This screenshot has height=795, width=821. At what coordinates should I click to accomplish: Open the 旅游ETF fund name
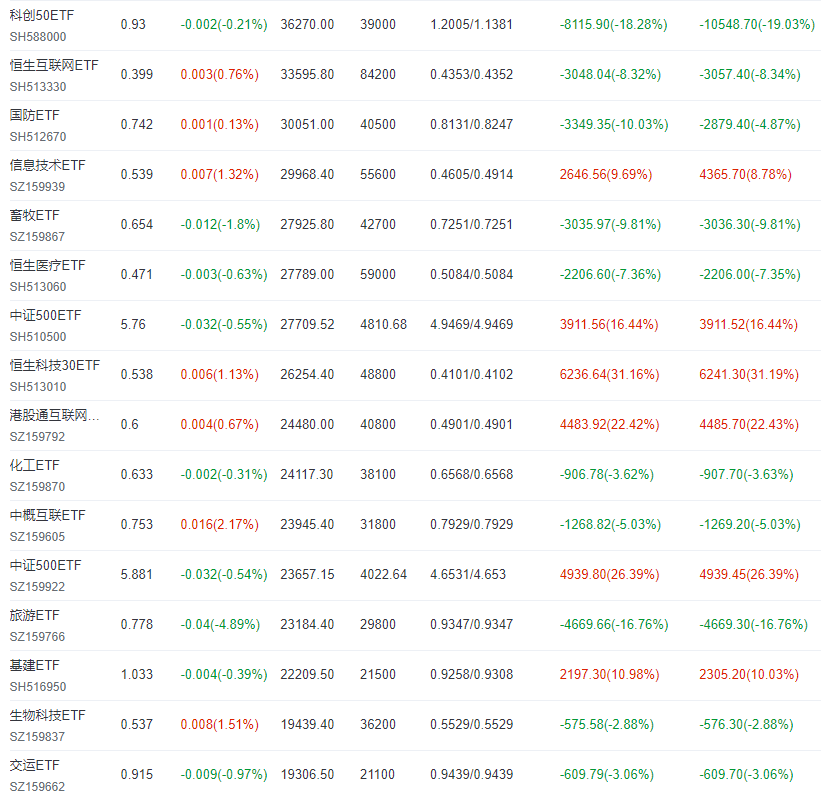point(35,615)
